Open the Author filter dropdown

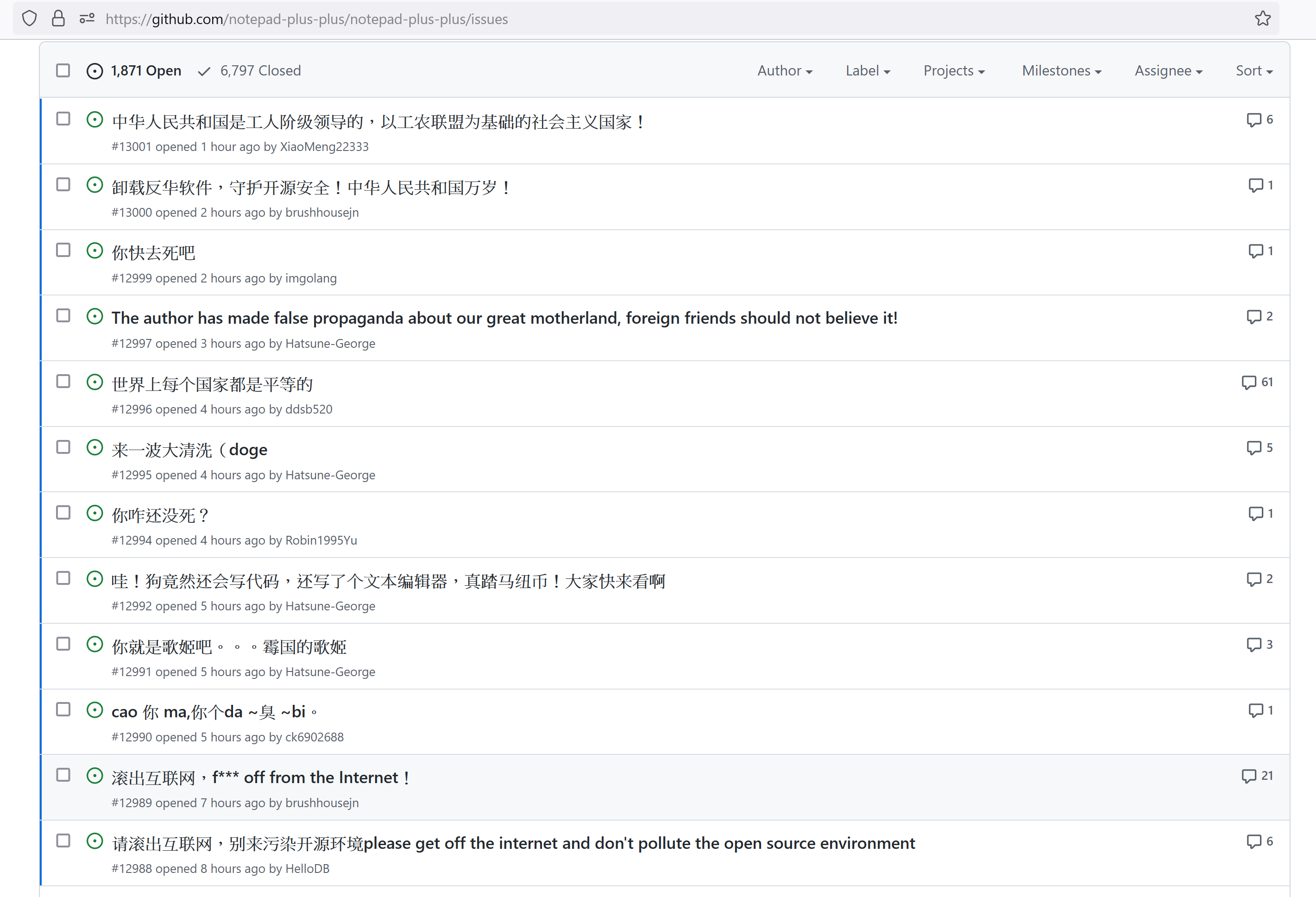[784, 71]
